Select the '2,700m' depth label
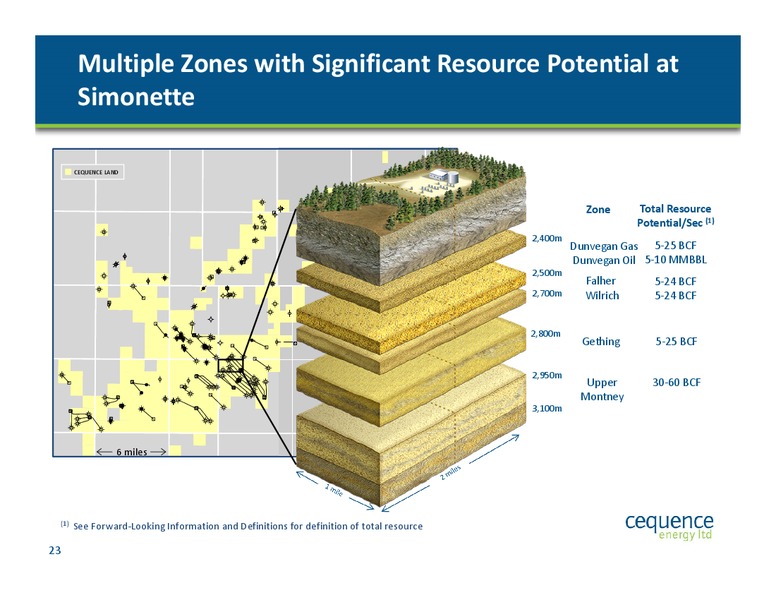 [x=547, y=293]
